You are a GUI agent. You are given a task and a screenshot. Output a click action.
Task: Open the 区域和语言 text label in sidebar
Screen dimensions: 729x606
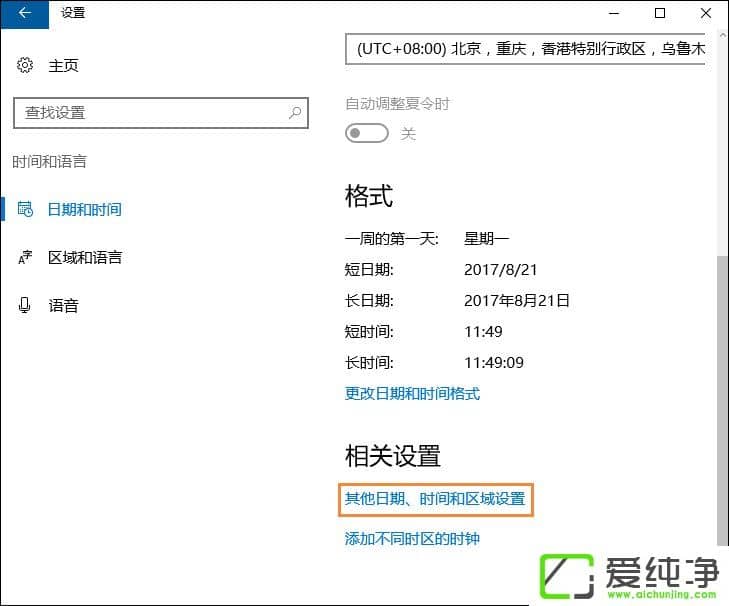[85, 258]
